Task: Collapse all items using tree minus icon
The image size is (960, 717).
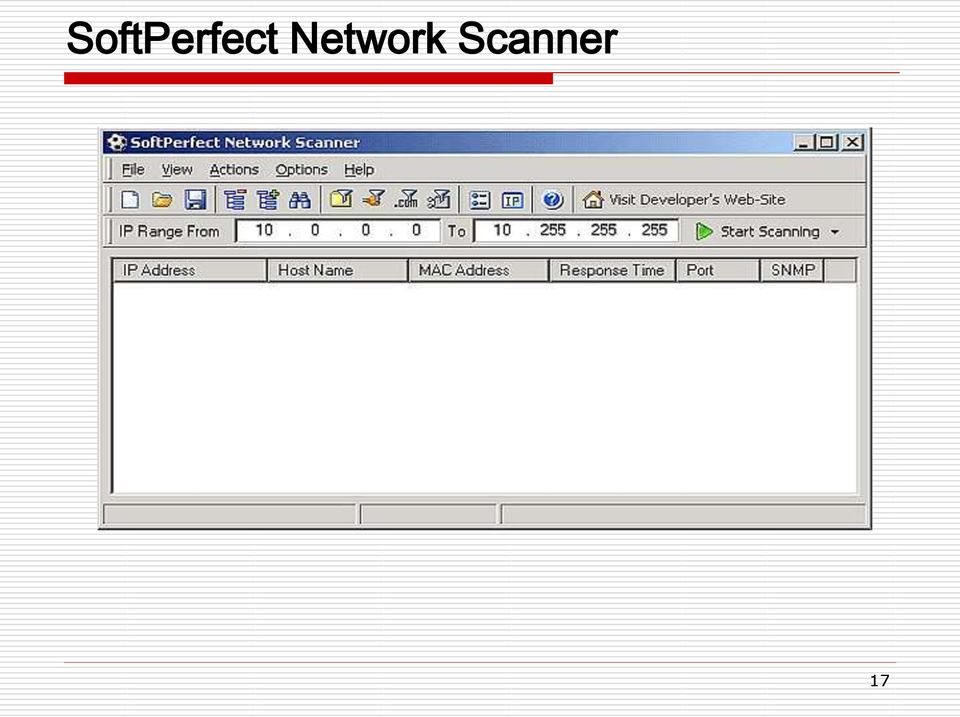Action: (x=234, y=200)
